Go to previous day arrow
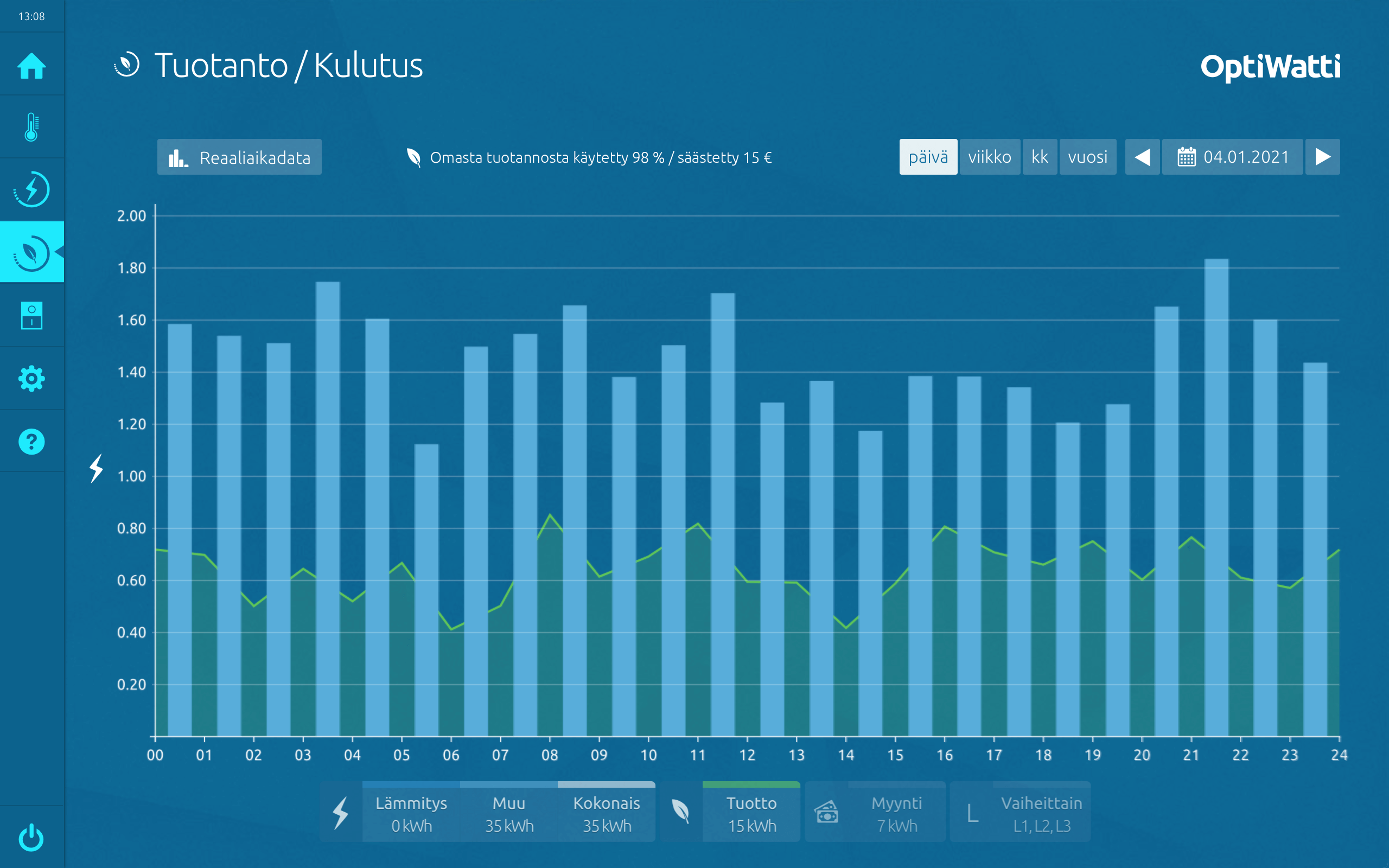Viewport: 1389px width, 868px height. point(1142,157)
